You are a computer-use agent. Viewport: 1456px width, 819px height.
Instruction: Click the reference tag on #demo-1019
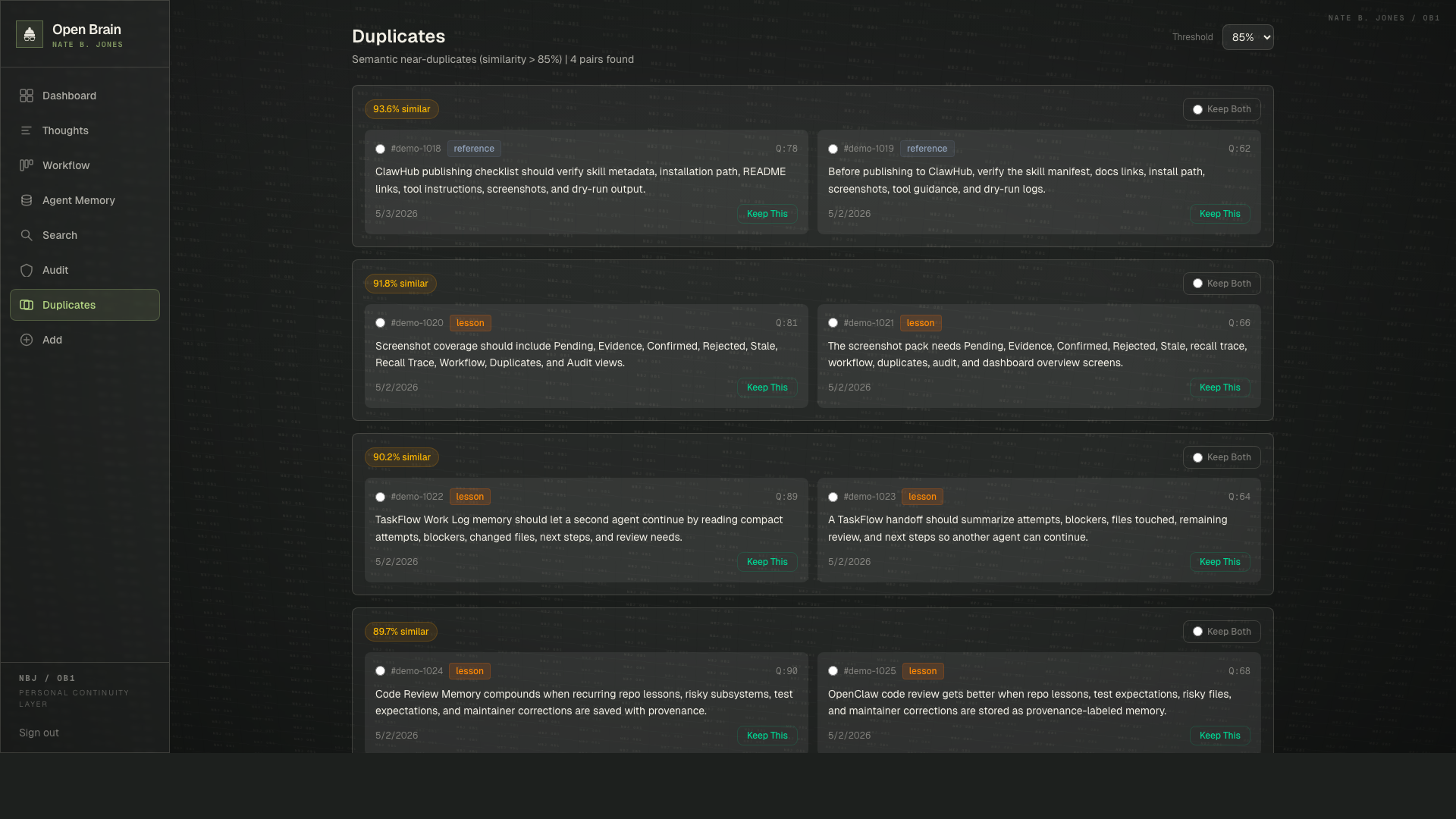coord(927,149)
